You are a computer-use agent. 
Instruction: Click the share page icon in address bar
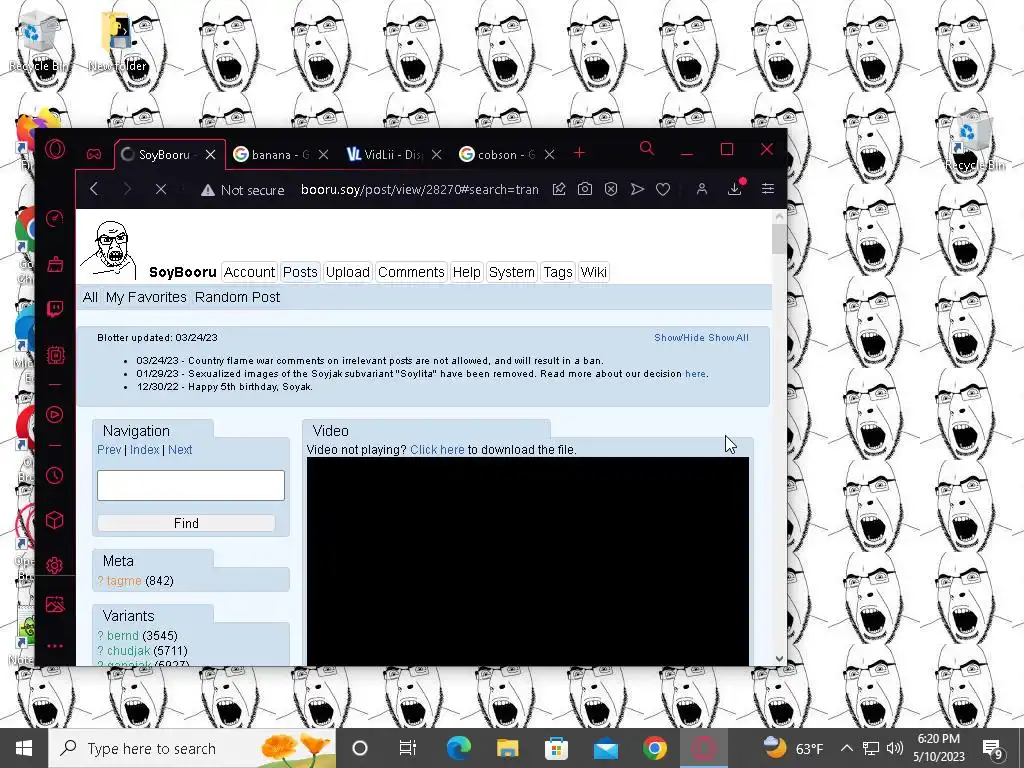click(x=559, y=189)
